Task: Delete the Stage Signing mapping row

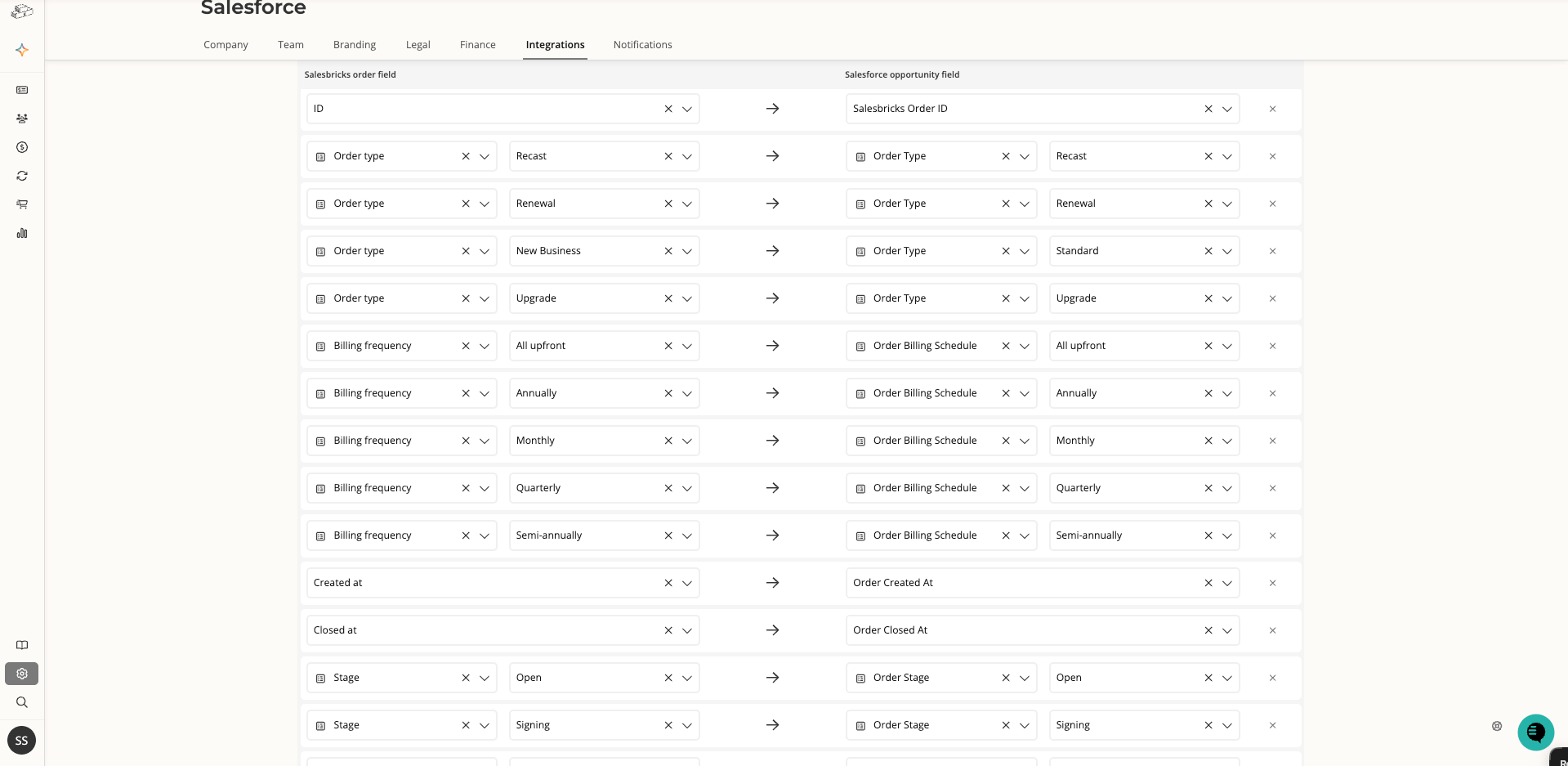Action: pos(1272,725)
